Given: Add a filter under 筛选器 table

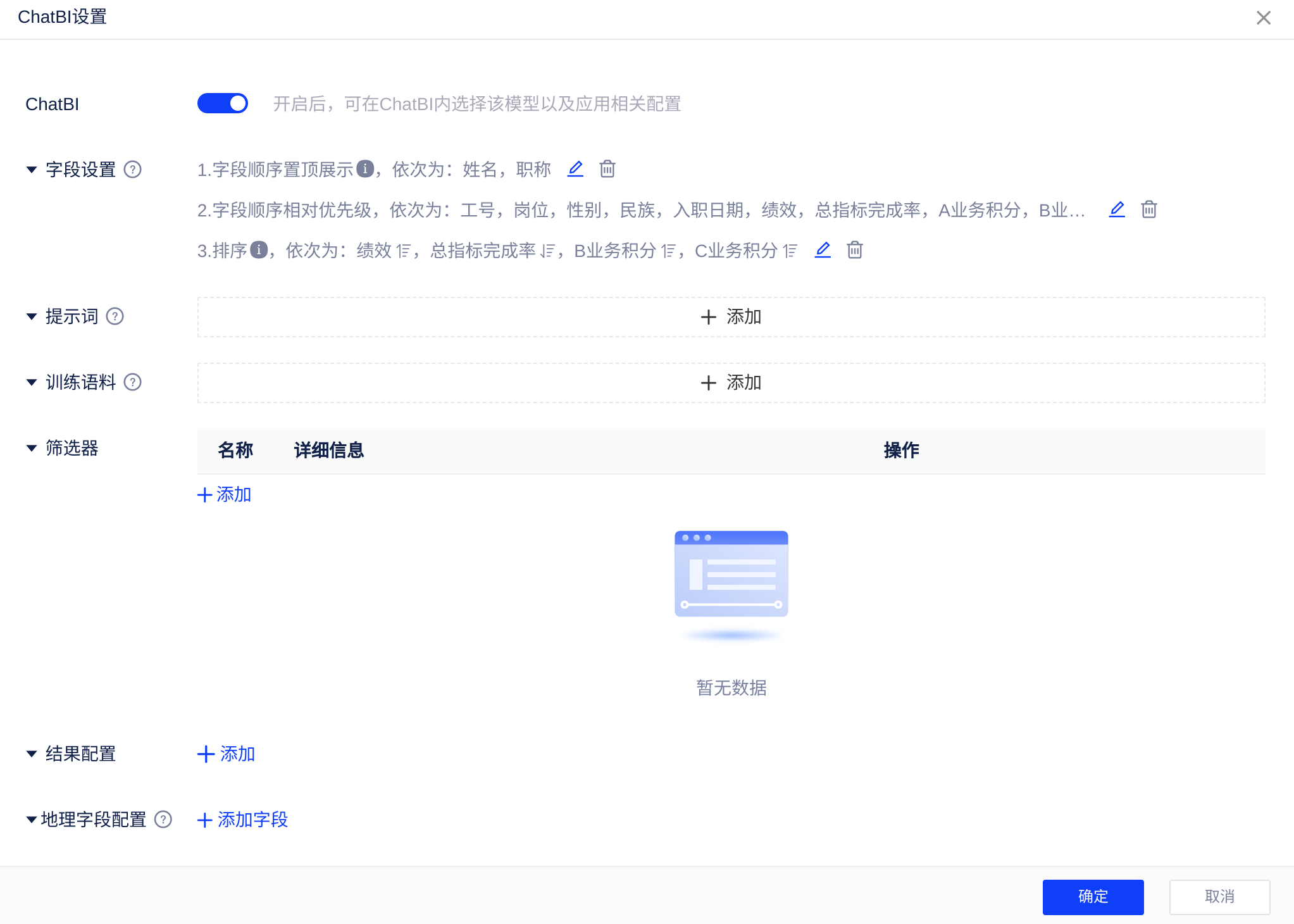Looking at the screenshot, I should point(225,494).
